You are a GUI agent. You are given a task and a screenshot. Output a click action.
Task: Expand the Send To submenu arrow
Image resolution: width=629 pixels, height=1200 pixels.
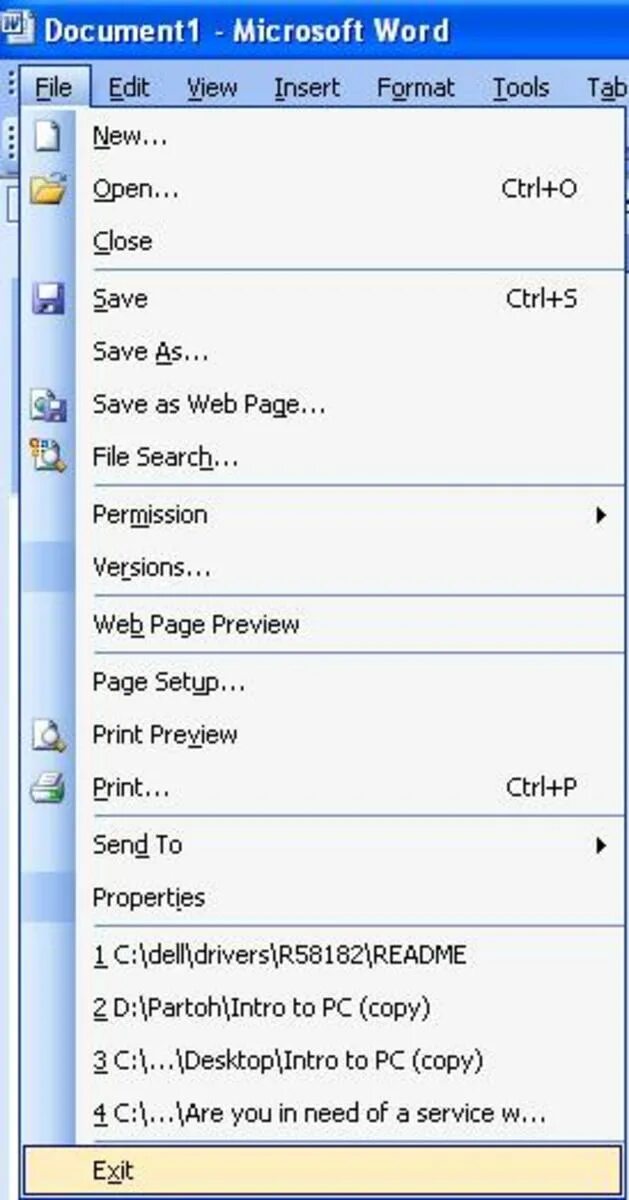600,845
